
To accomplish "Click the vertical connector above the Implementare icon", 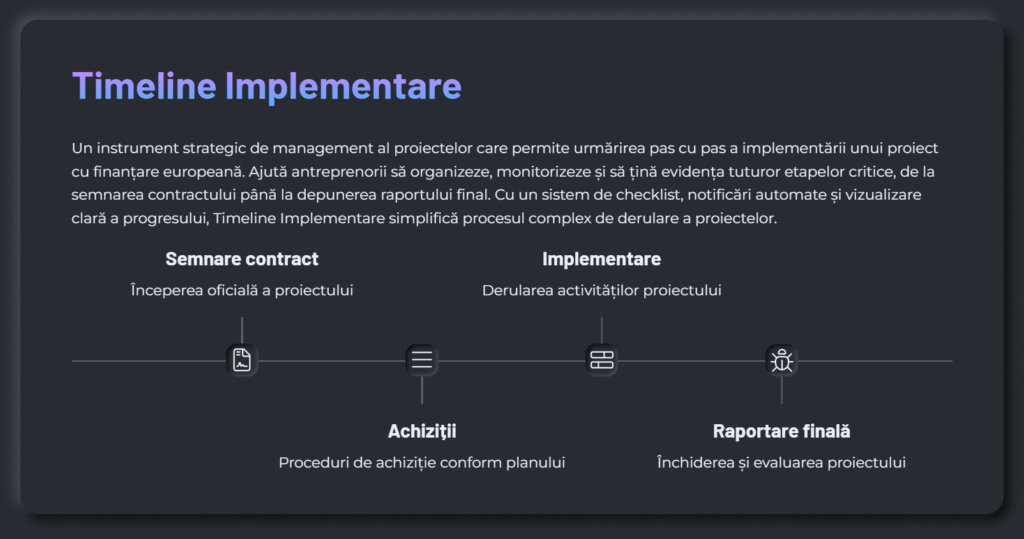I will coord(601,329).
